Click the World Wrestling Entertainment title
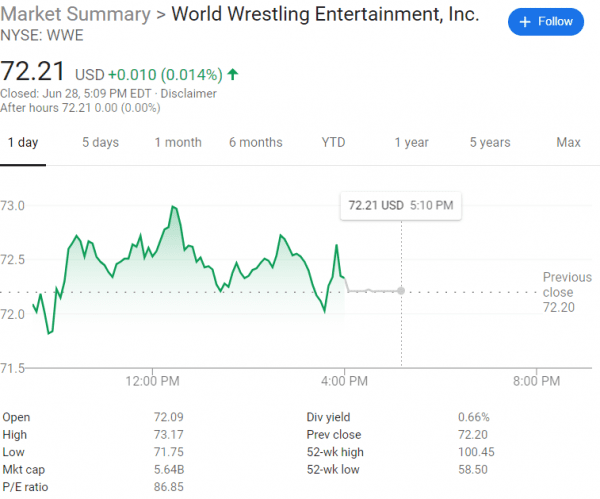Viewport: 600px width, 499px height. coord(325,17)
